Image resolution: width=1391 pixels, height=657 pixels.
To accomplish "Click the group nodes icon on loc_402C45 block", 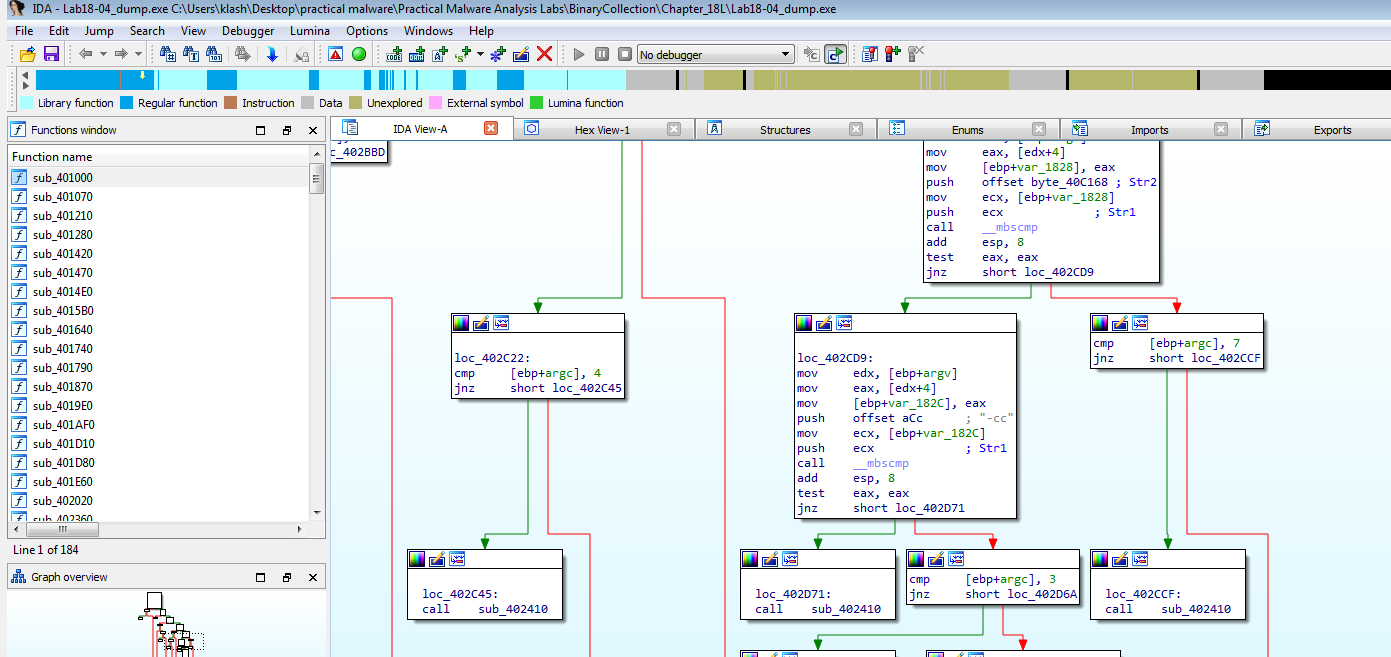I will pyautogui.click(x=457, y=559).
